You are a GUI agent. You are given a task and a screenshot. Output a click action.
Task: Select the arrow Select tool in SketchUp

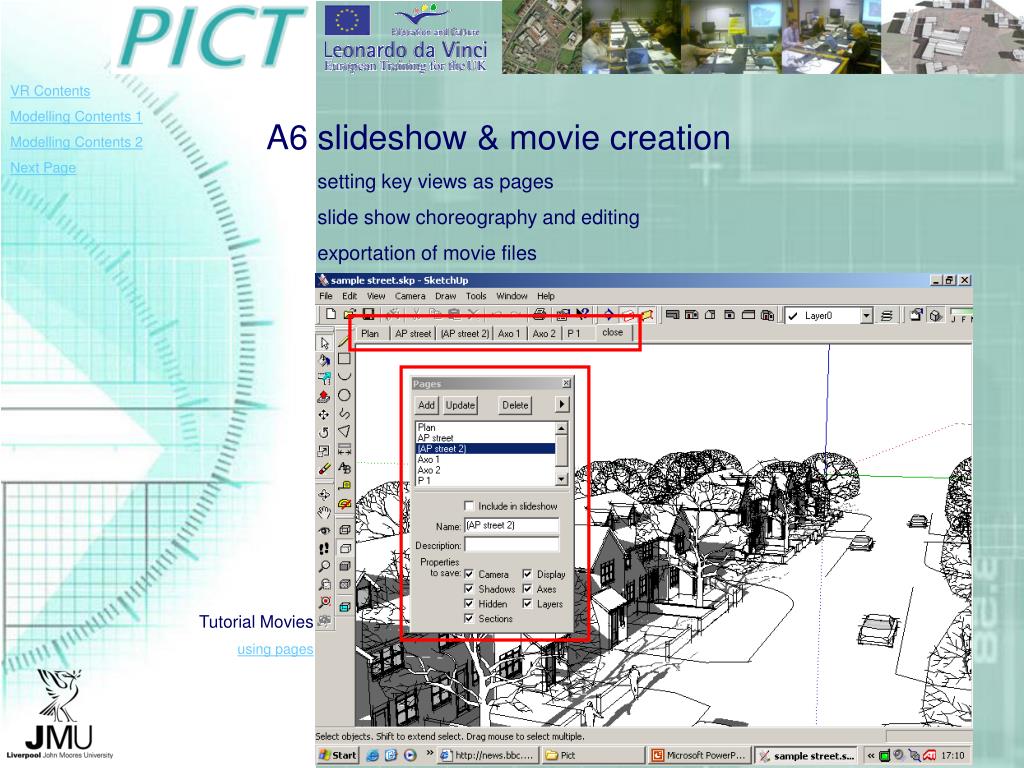325,343
